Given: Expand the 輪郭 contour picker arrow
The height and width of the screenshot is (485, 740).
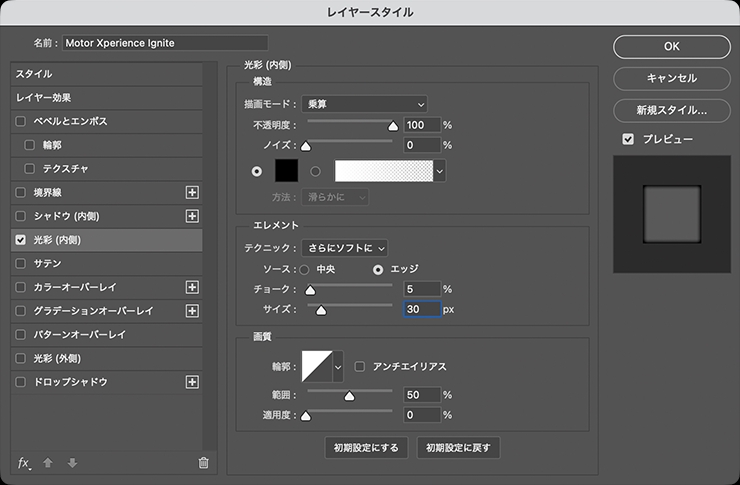Looking at the screenshot, I should click(337, 367).
